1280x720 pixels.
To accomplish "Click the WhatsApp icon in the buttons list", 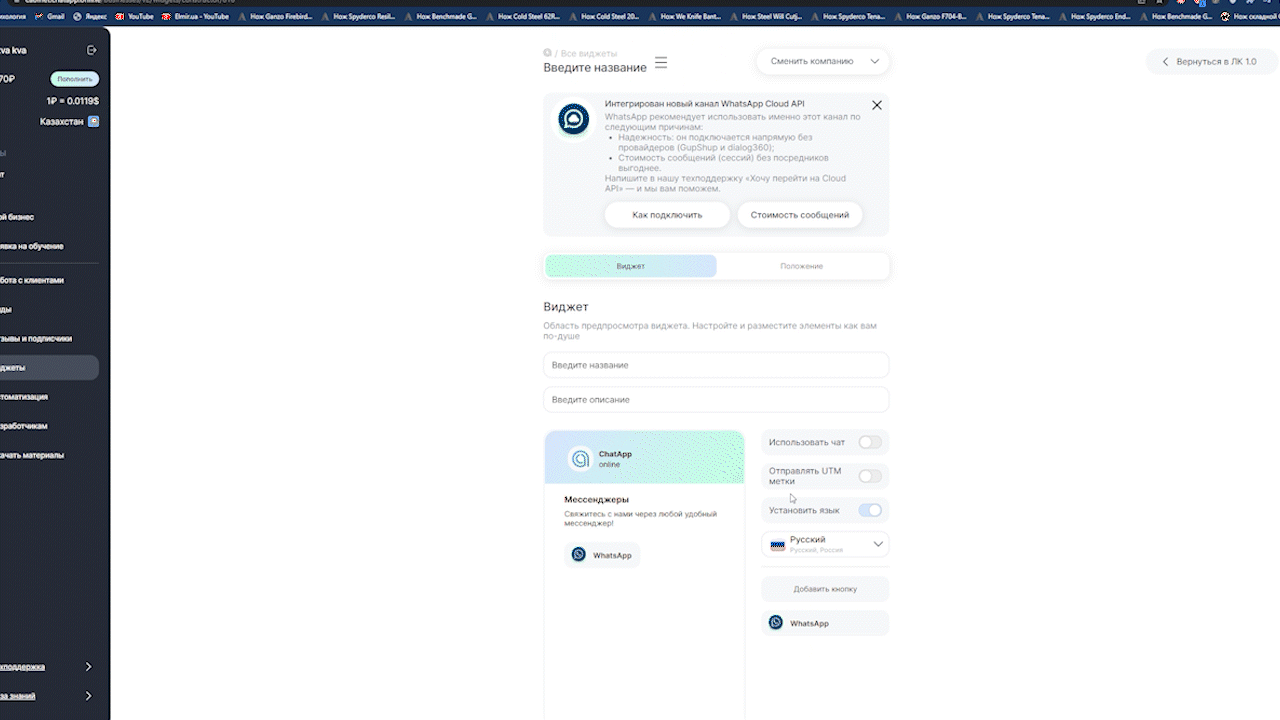I will click(776, 623).
